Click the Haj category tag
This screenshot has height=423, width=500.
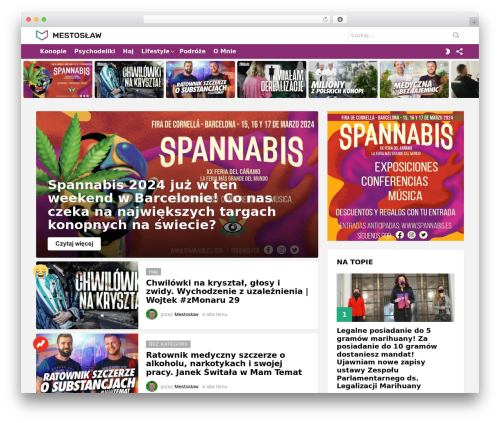[x=153, y=272]
